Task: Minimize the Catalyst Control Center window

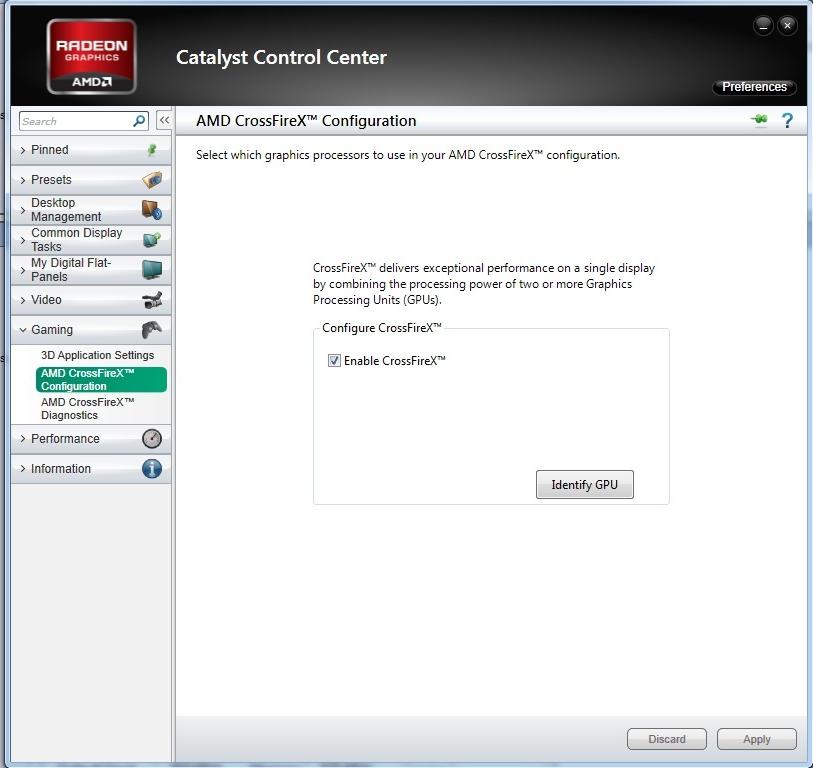Action: click(763, 25)
